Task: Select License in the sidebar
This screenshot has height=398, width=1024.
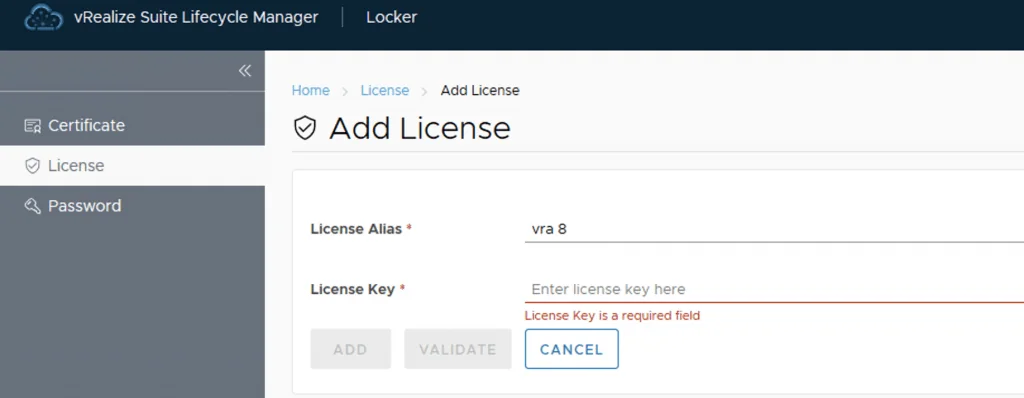Action: 132,166
